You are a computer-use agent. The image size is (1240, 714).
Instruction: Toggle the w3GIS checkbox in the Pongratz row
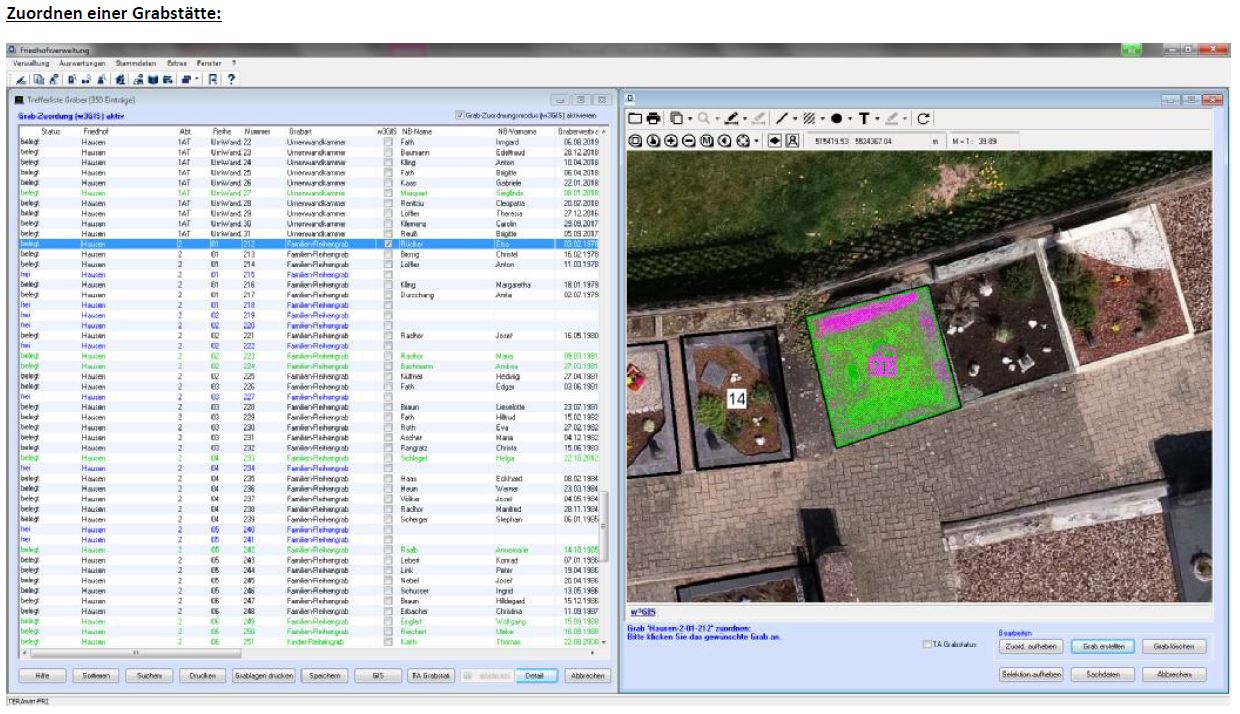tap(387, 448)
